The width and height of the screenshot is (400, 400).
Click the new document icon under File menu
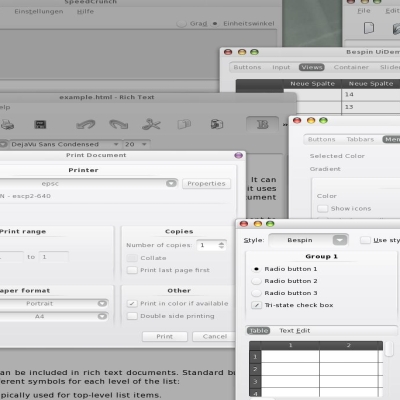coord(369,28)
